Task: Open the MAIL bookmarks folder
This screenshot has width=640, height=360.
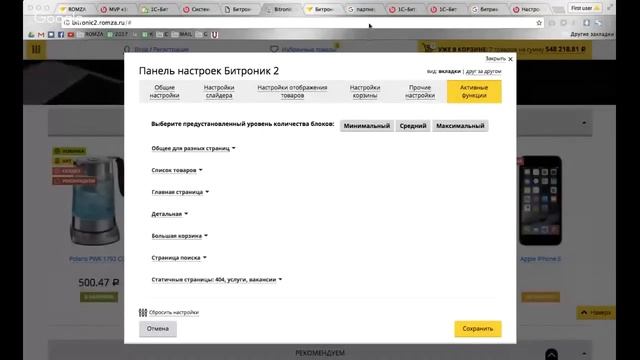Action: pos(182,35)
